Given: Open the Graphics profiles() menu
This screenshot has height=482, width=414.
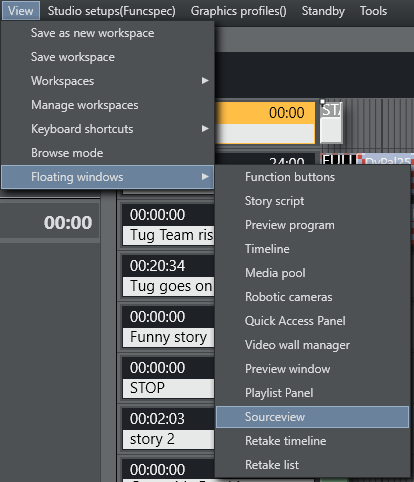Looking at the screenshot, I should (238, 11).
